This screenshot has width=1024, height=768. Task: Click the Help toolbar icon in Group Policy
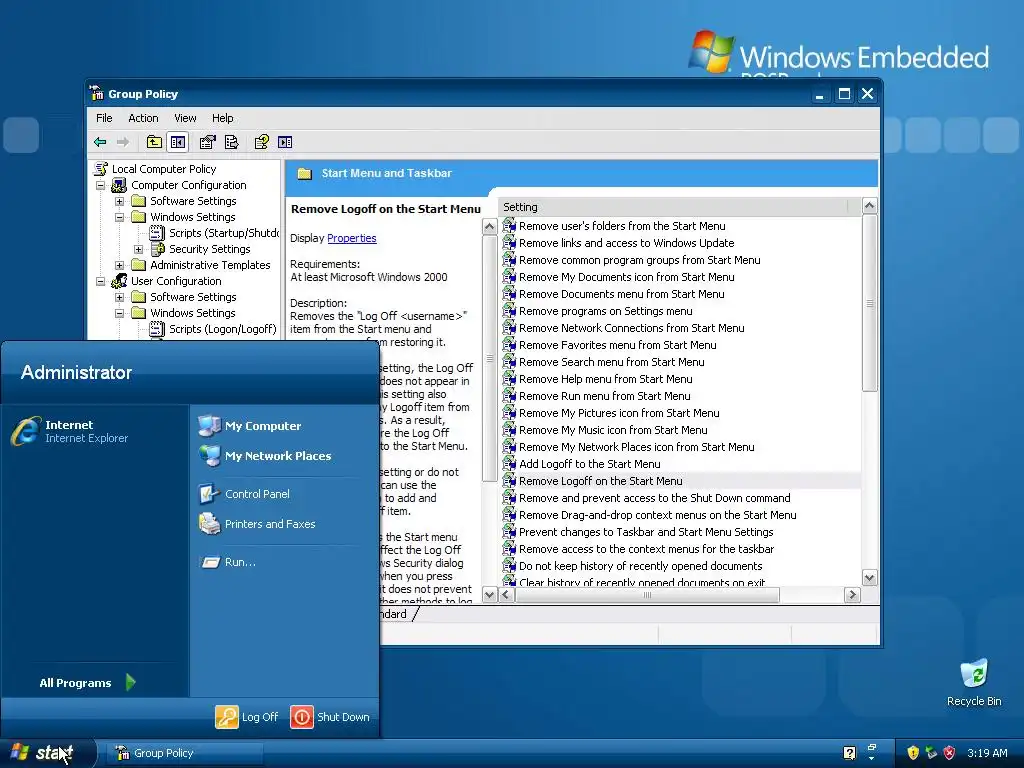[x=261, y=142]
